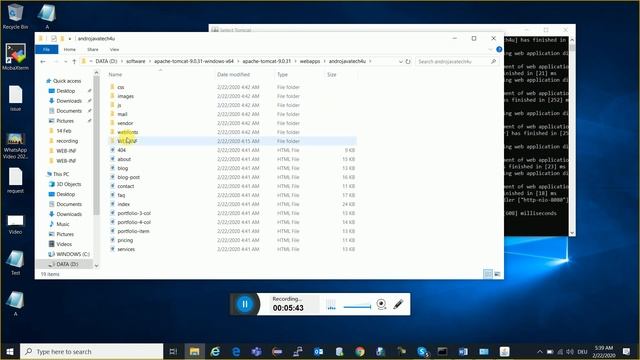Image resolution: width=640 pixels, height=360 pixels.
Task: Click apache-tomcat-9.0.31-windows-x64 in breadcrumb
Action: coord(194,61)
